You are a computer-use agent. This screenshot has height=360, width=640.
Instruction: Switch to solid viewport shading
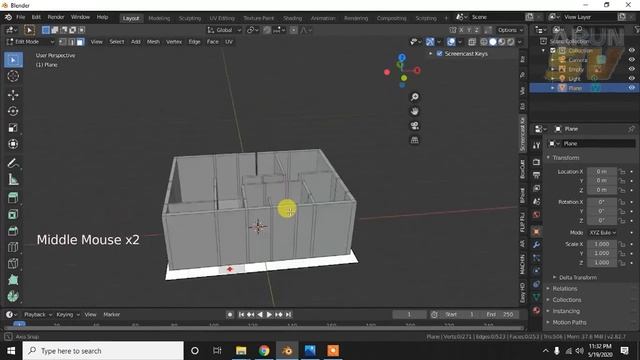point(493,42)
